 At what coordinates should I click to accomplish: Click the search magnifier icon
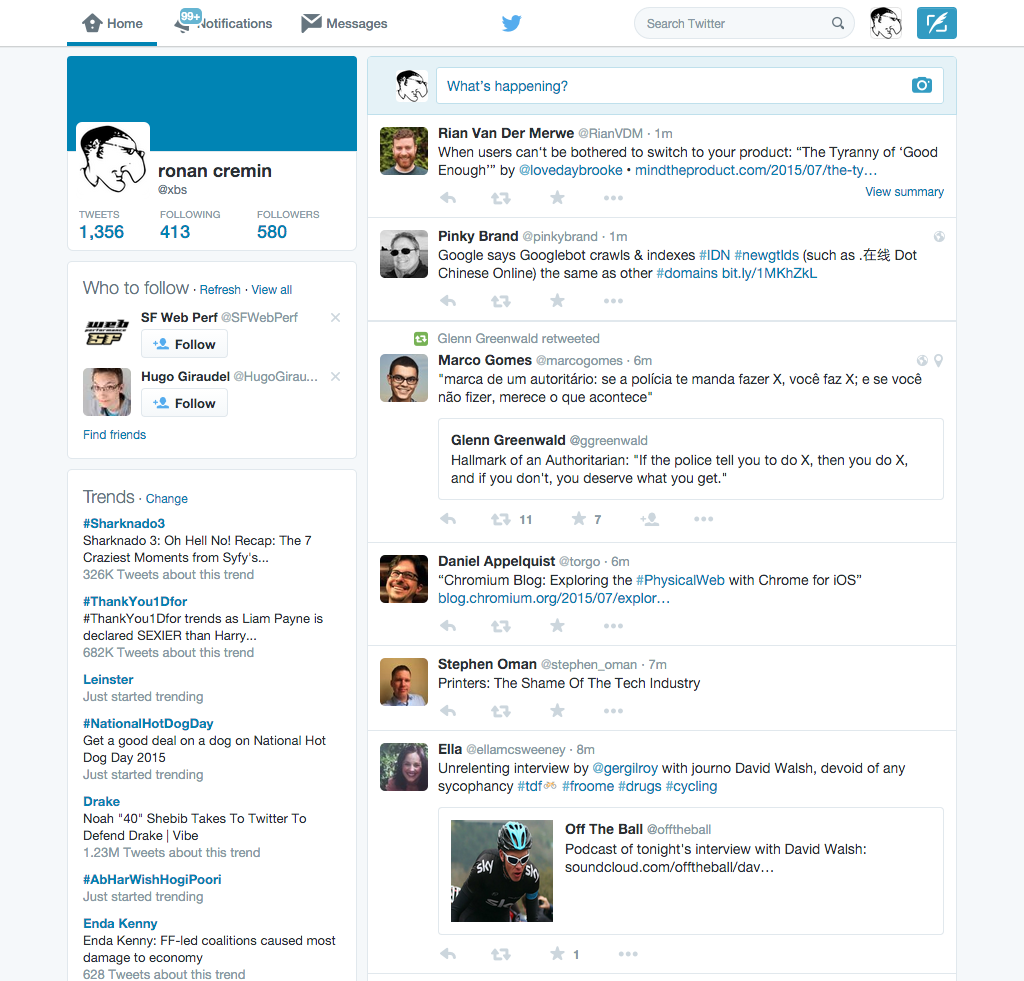coord(838,24)
